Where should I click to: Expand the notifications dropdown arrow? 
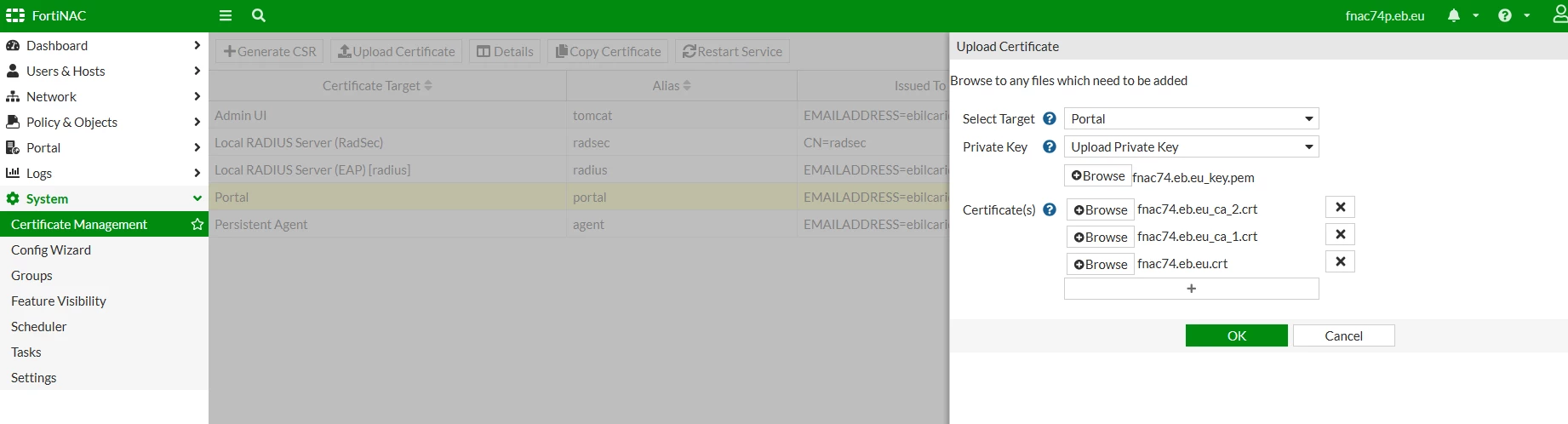pyautogui.click(x=1476, y=16)
